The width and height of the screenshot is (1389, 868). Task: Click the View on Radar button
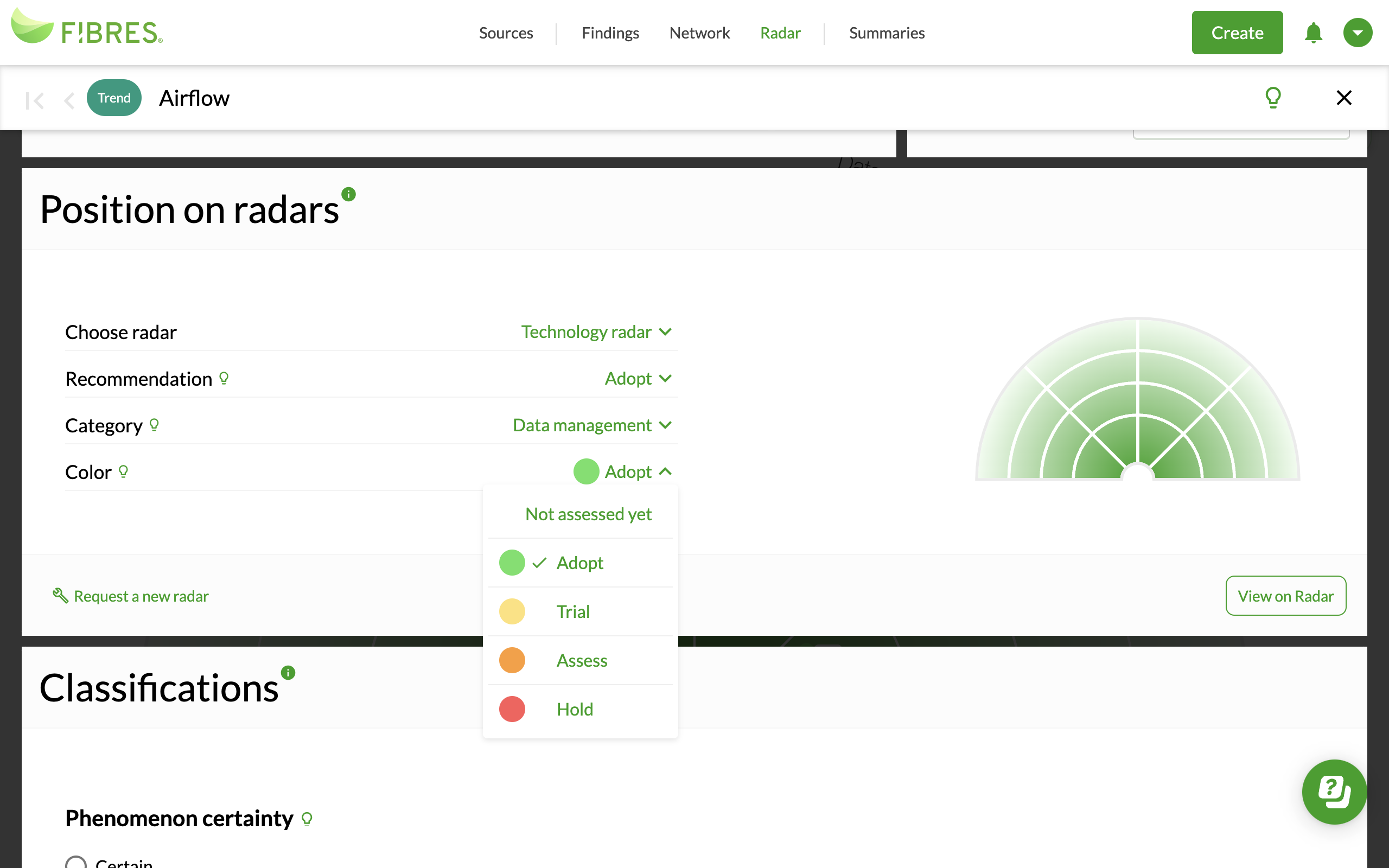click(1286, 596)
